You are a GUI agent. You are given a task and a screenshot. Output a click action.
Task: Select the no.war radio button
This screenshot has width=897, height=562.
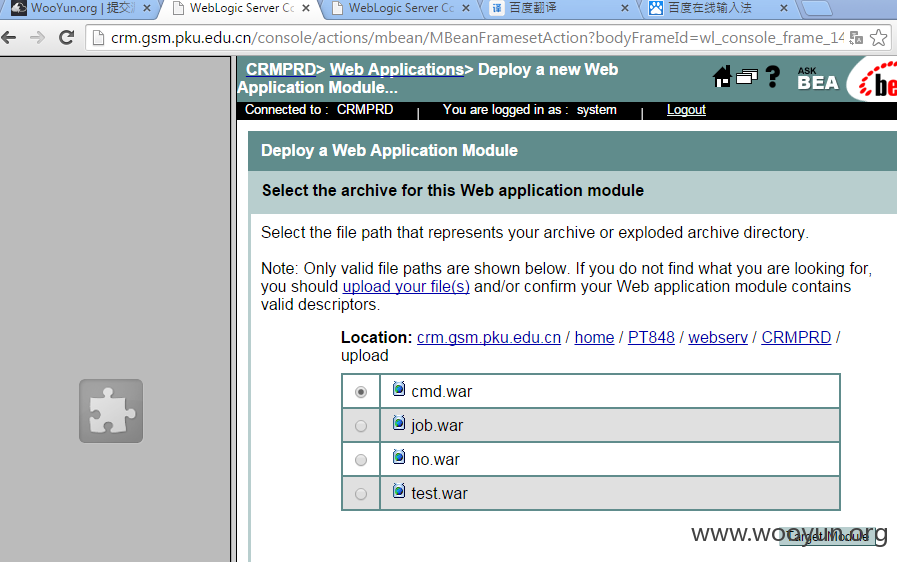pyautogui.click(x=360, y=460)
